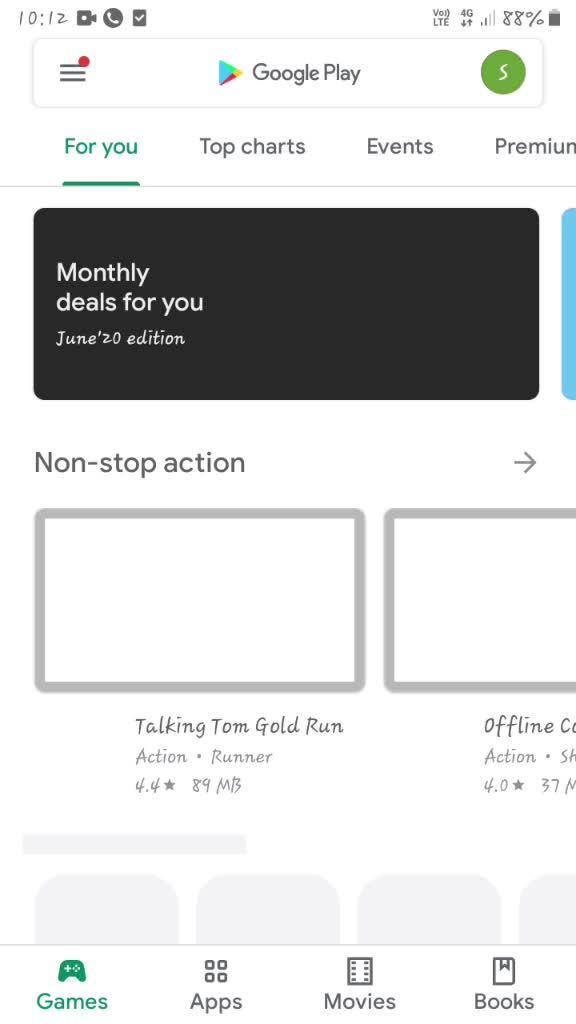Open the Apps grid icon

click(216, 971)
